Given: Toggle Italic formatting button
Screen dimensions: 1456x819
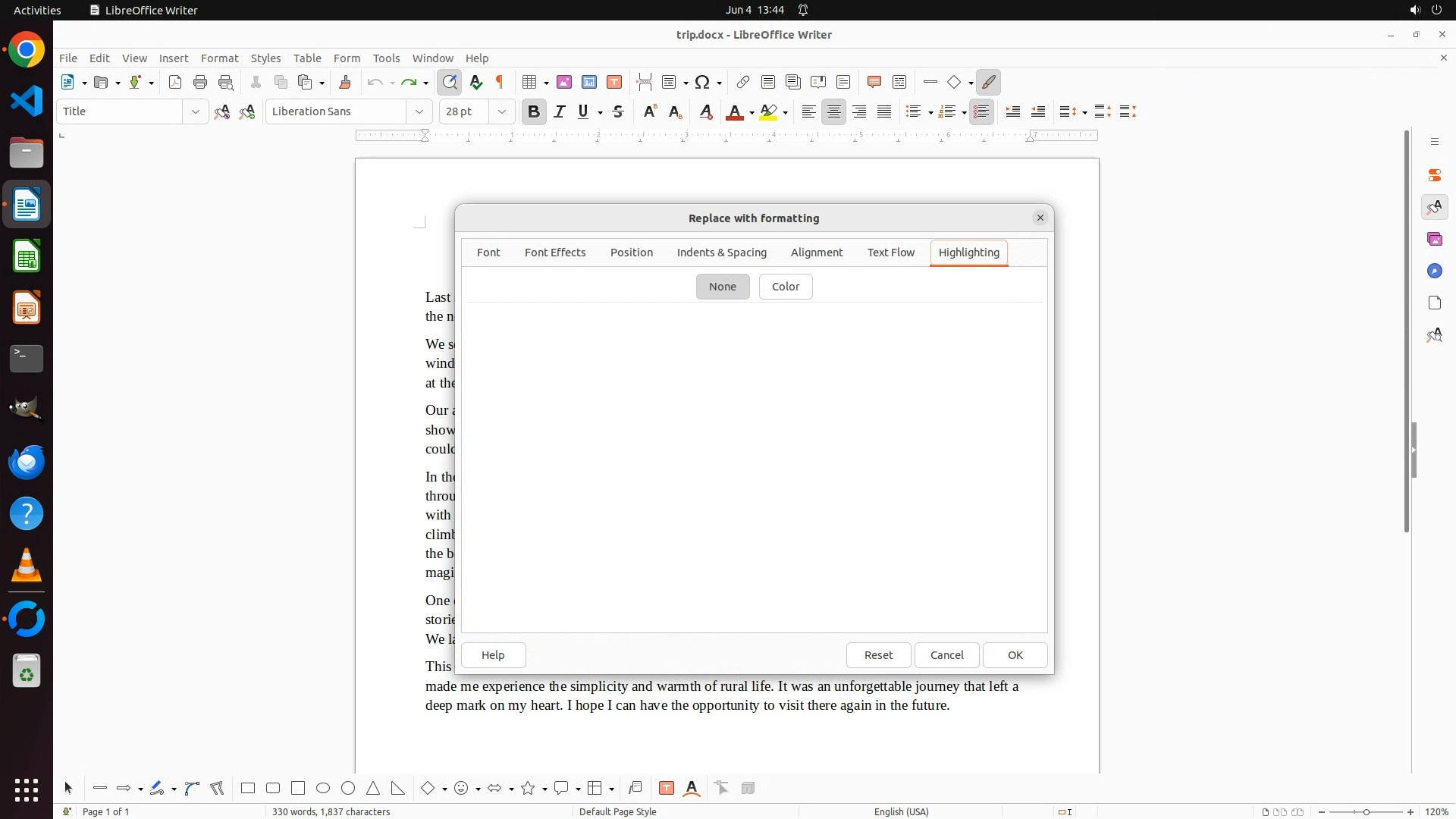Looking at the screenshot, I should (x=560, y=112).
